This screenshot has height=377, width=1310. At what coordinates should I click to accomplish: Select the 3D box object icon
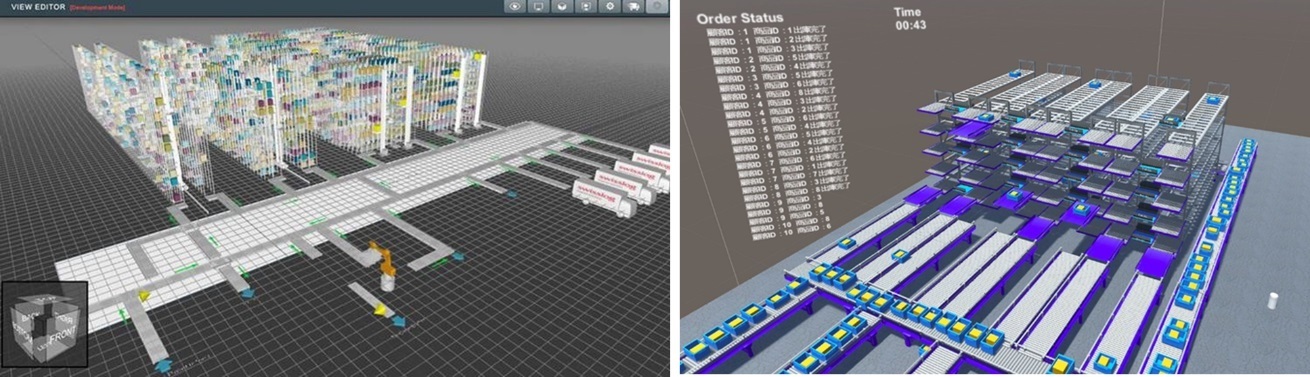[x=562, y=6]
